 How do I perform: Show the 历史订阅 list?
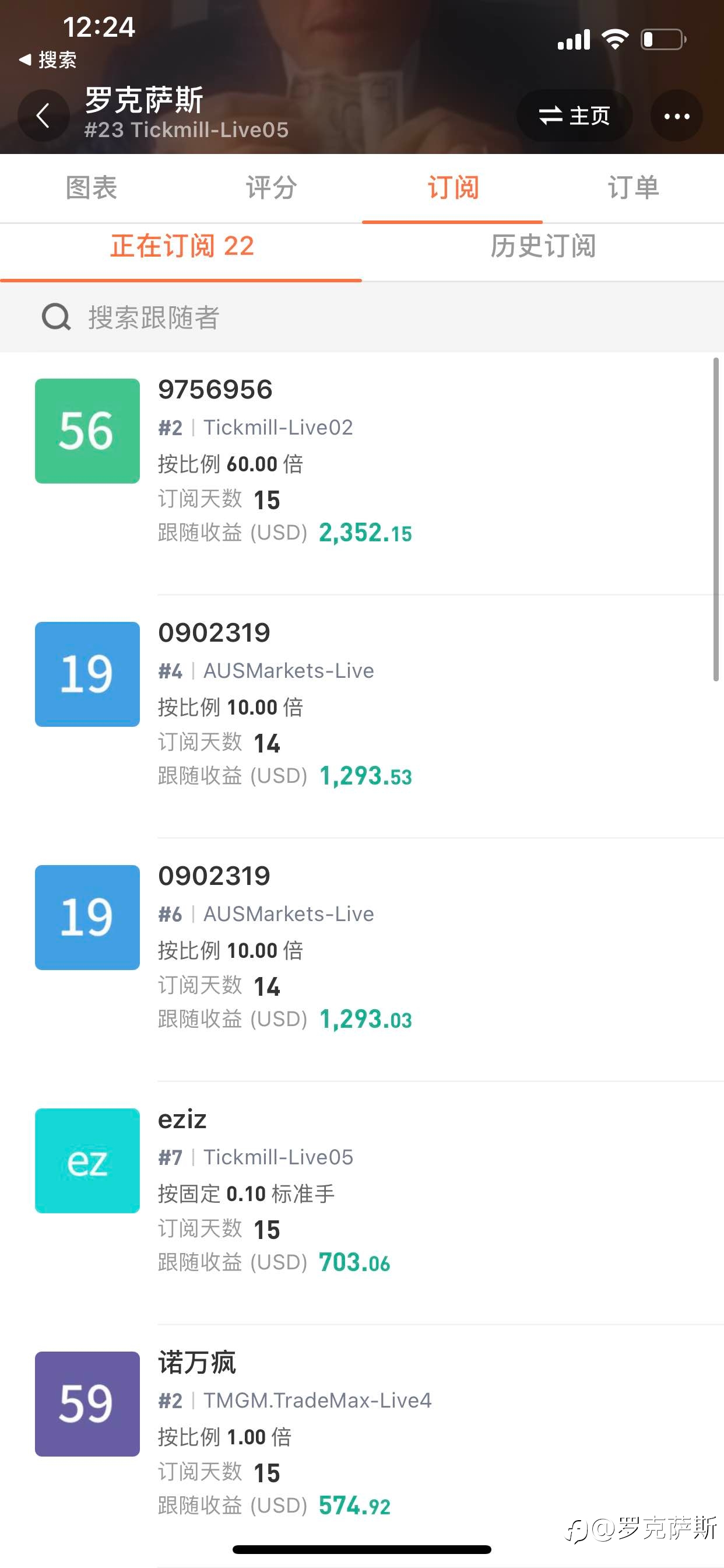pyautogui.click(x=543, y=246)
